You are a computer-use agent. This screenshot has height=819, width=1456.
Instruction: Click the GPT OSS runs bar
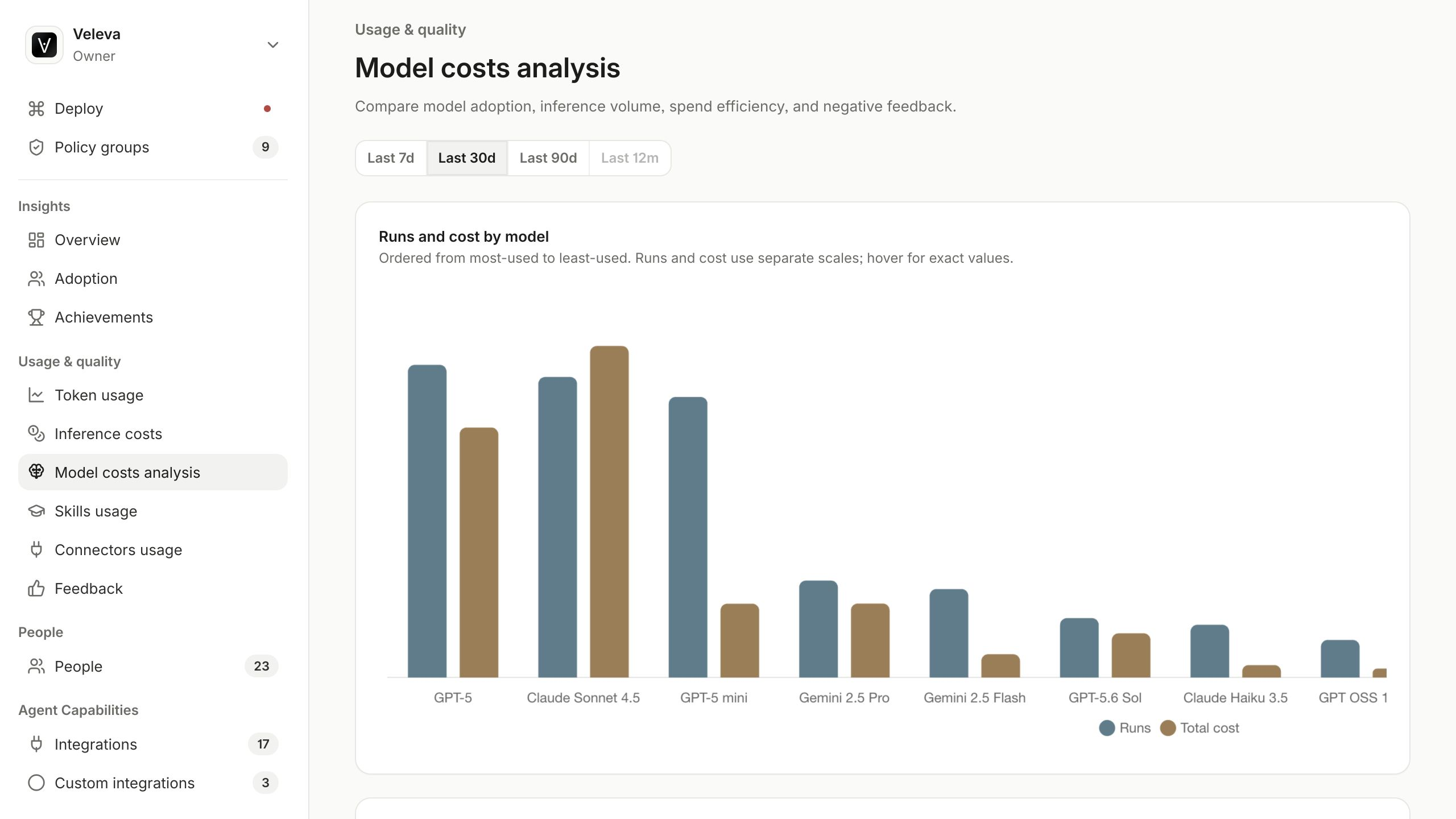1340,659
